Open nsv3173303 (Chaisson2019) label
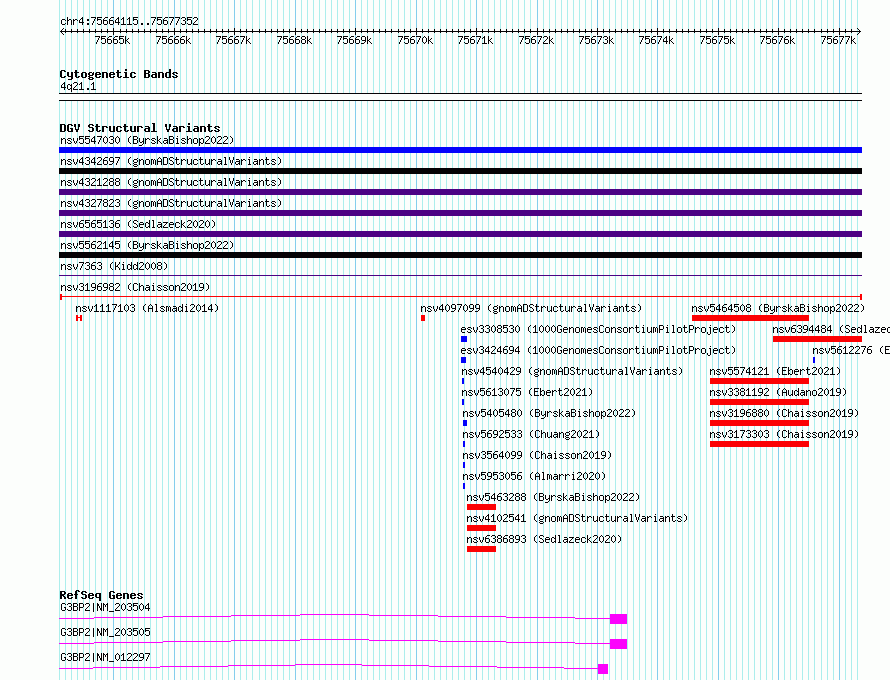 point(784,434)
